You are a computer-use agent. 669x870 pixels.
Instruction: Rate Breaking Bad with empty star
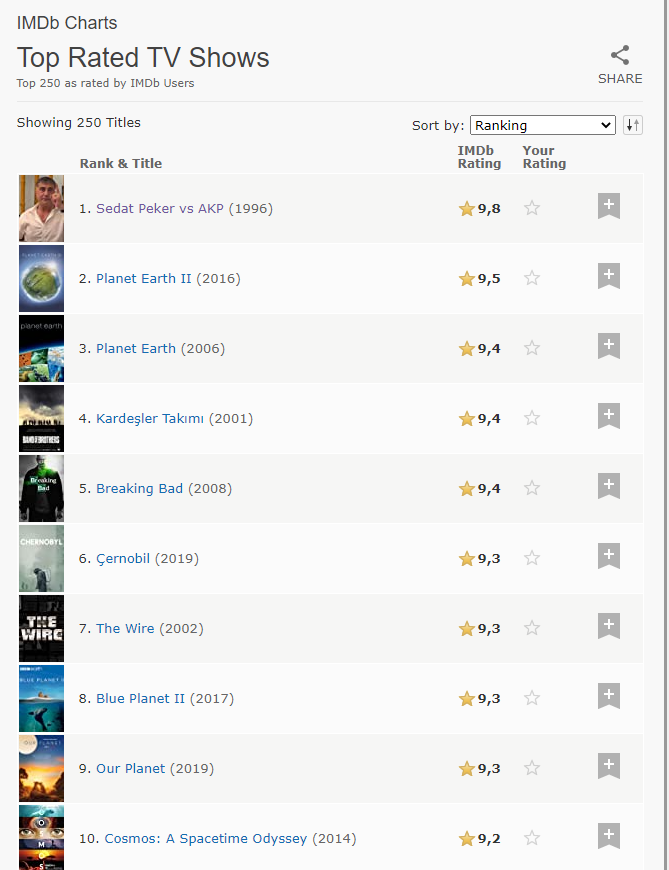(x=532, y=488)
